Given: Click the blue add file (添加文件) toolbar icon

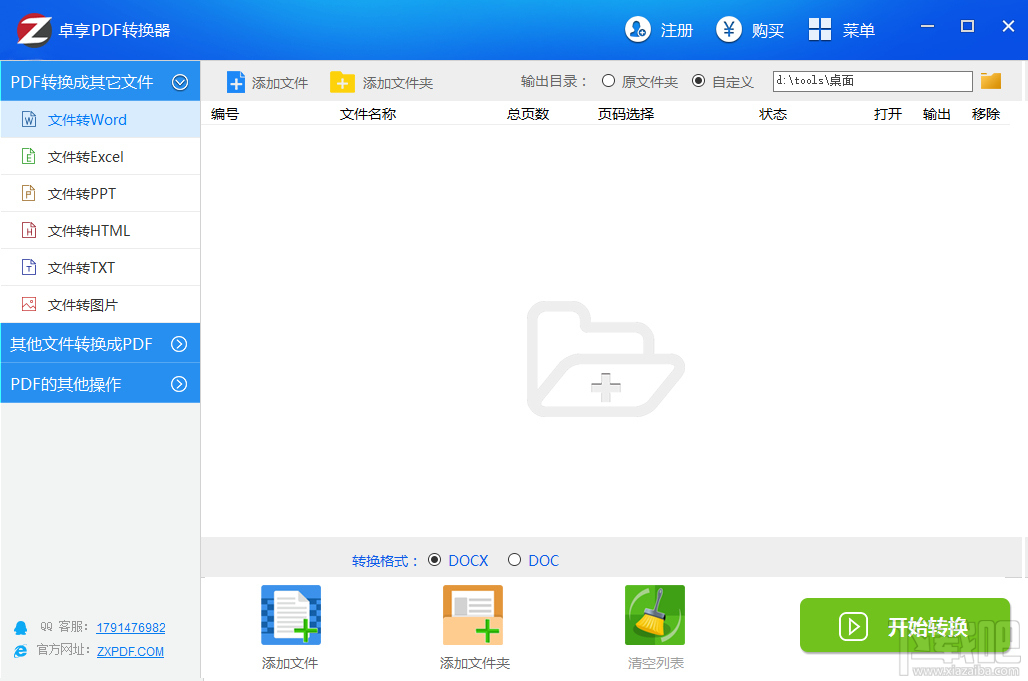Looking at the screenshot, I should pos(235,82).
